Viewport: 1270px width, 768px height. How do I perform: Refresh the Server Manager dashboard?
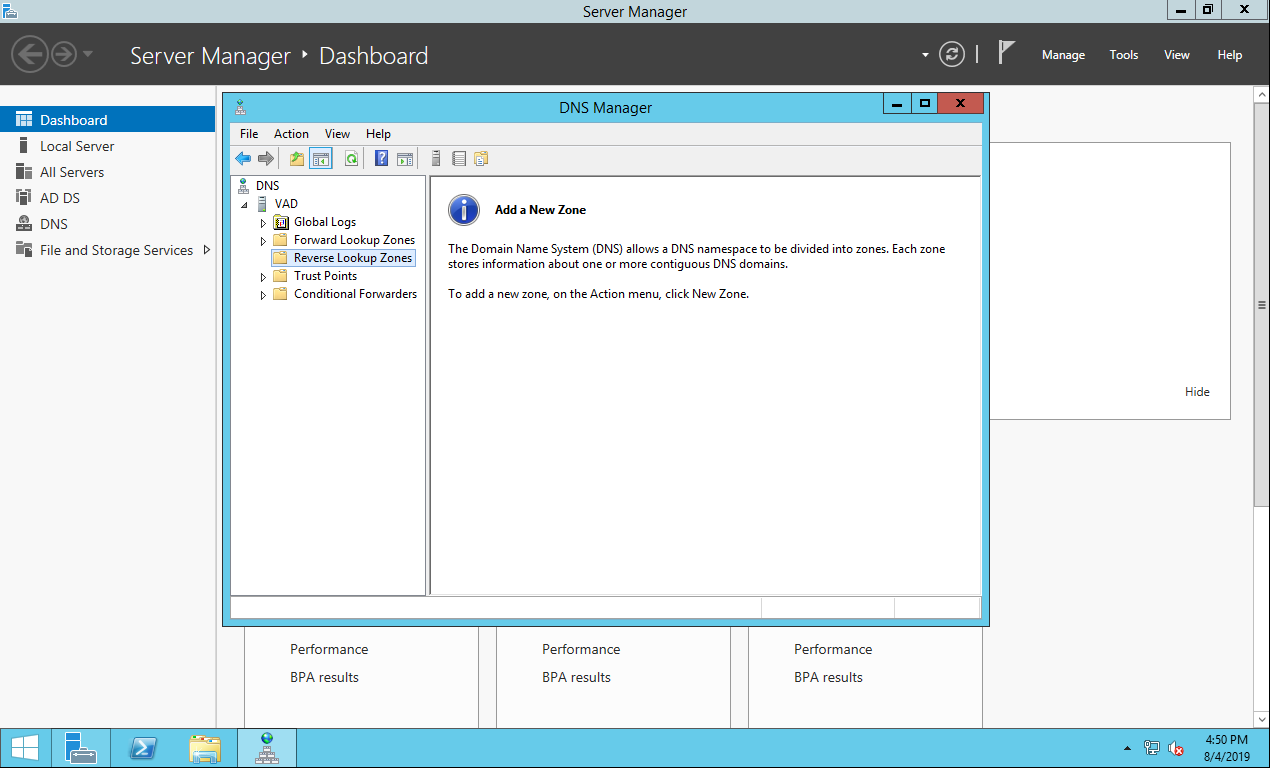tap(952, 55)
